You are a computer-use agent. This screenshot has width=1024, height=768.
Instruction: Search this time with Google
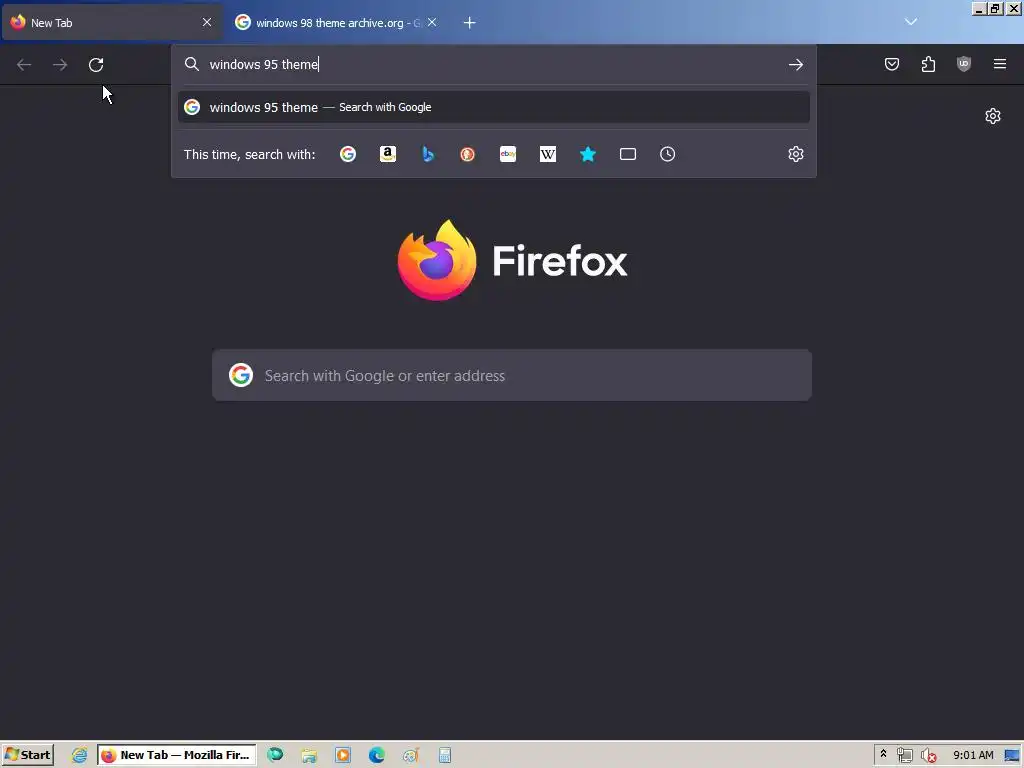coord(348,154)
